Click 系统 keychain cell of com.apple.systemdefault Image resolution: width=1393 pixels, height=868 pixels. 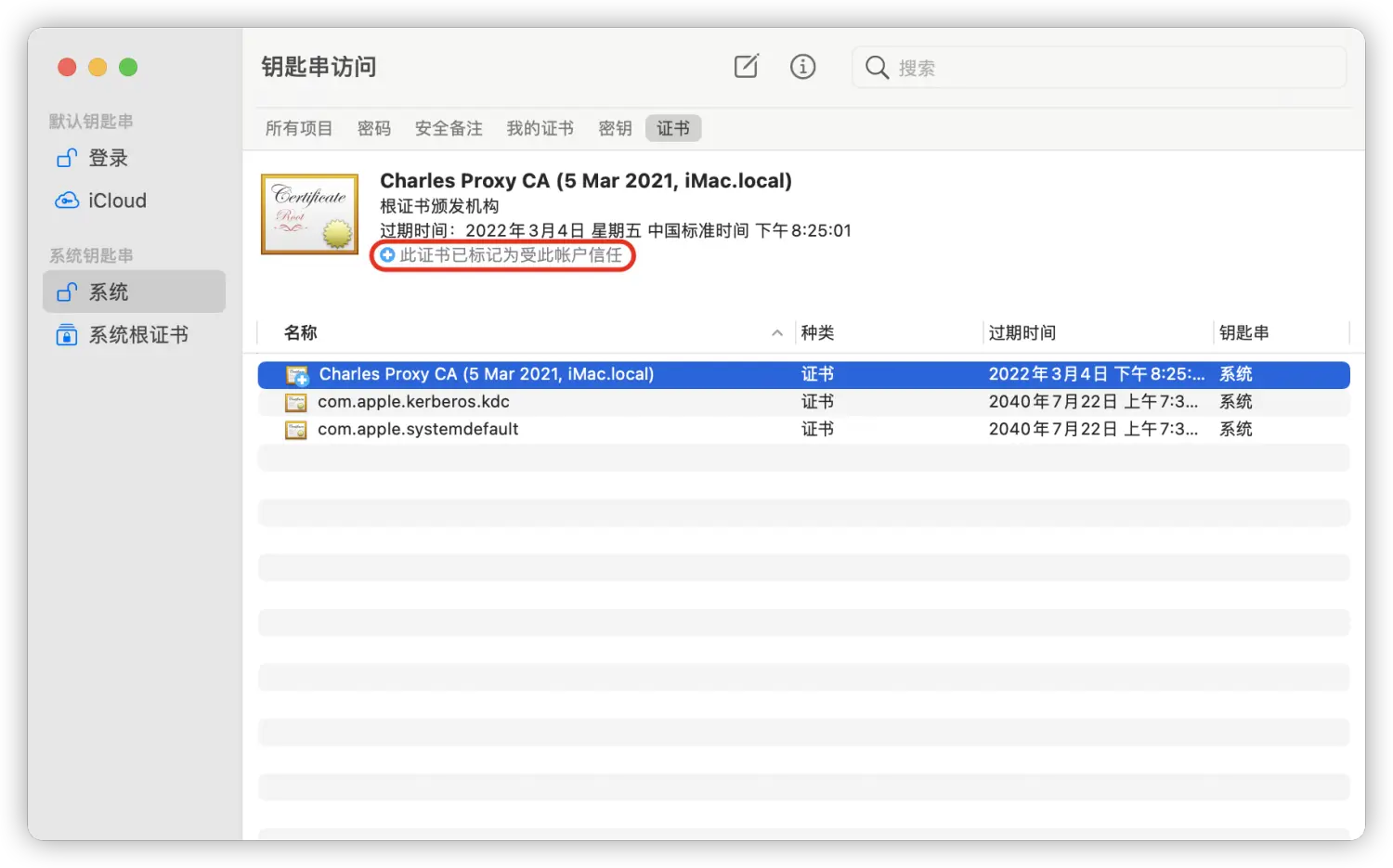[x=1236, y=429]
